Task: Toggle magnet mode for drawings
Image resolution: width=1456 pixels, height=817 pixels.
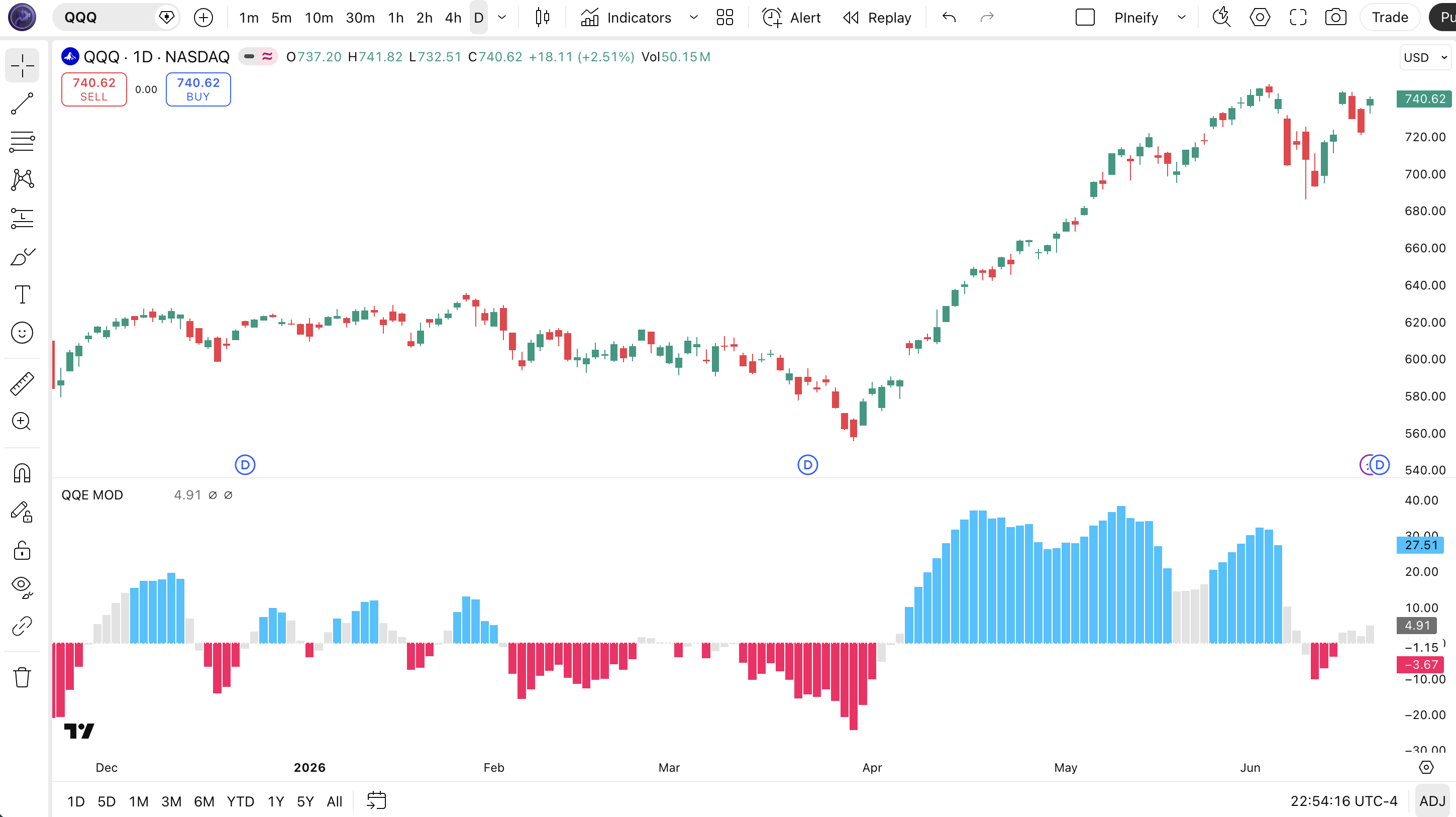Action: 22,473
